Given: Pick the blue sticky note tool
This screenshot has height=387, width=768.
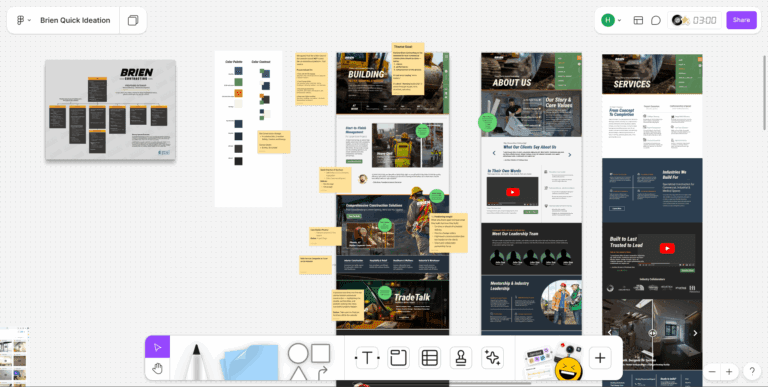Looking at the screenshot, I should pyautogui.click(x=250, y=362).
